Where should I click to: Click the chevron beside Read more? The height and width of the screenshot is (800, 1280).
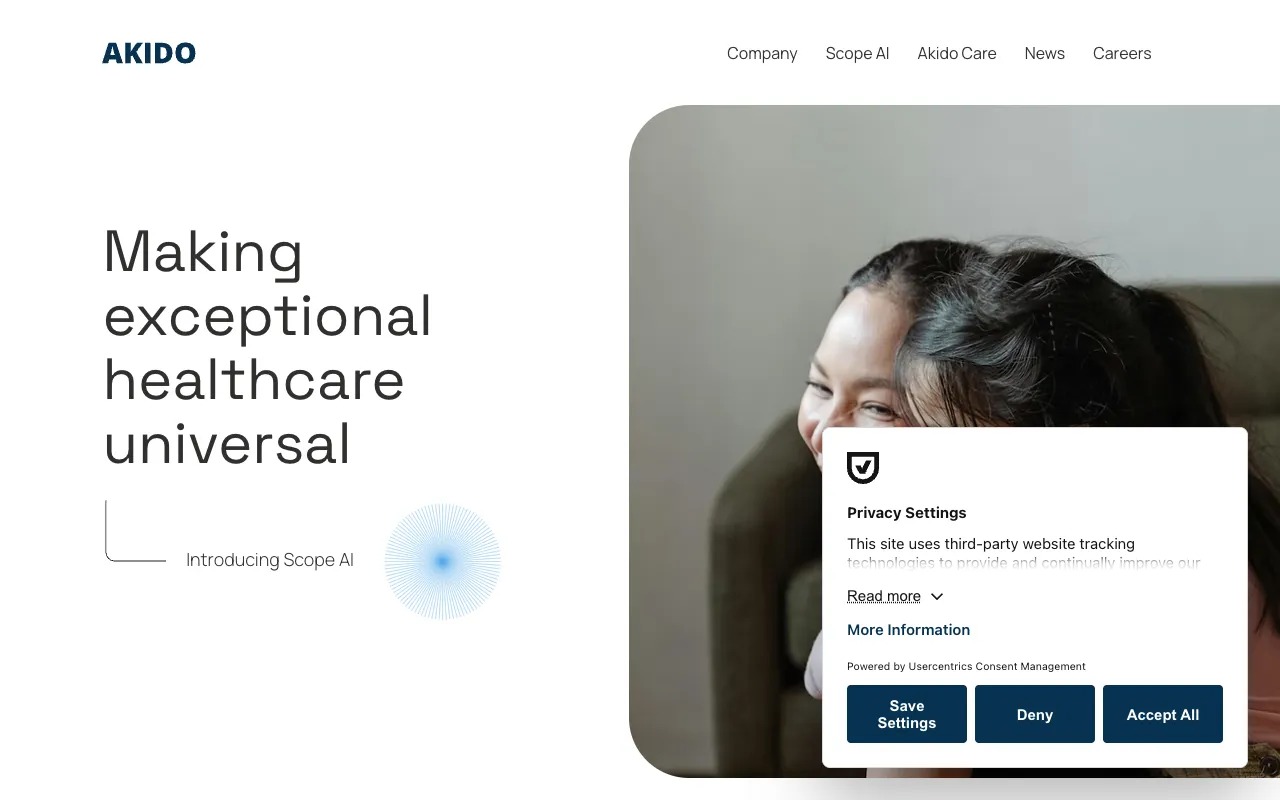(937, 596)
